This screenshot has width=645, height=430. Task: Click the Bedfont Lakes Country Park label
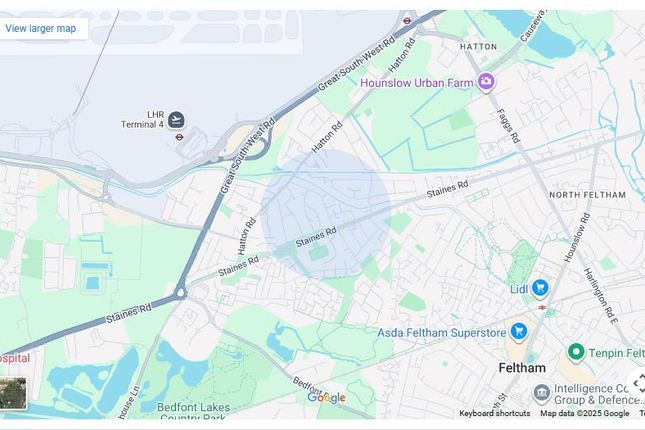click(193, 411)
